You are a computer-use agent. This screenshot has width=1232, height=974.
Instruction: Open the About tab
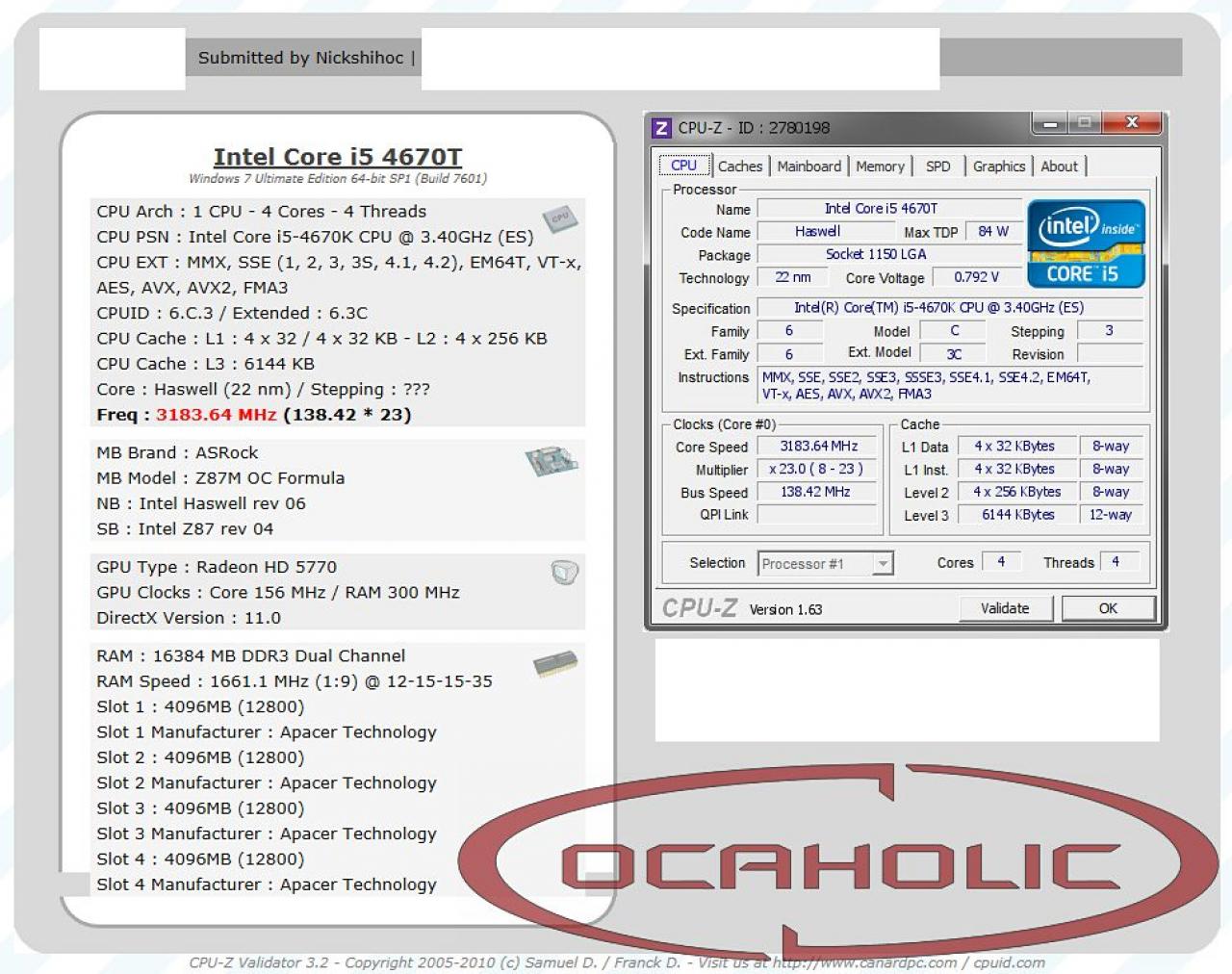tap(1060, 167)
